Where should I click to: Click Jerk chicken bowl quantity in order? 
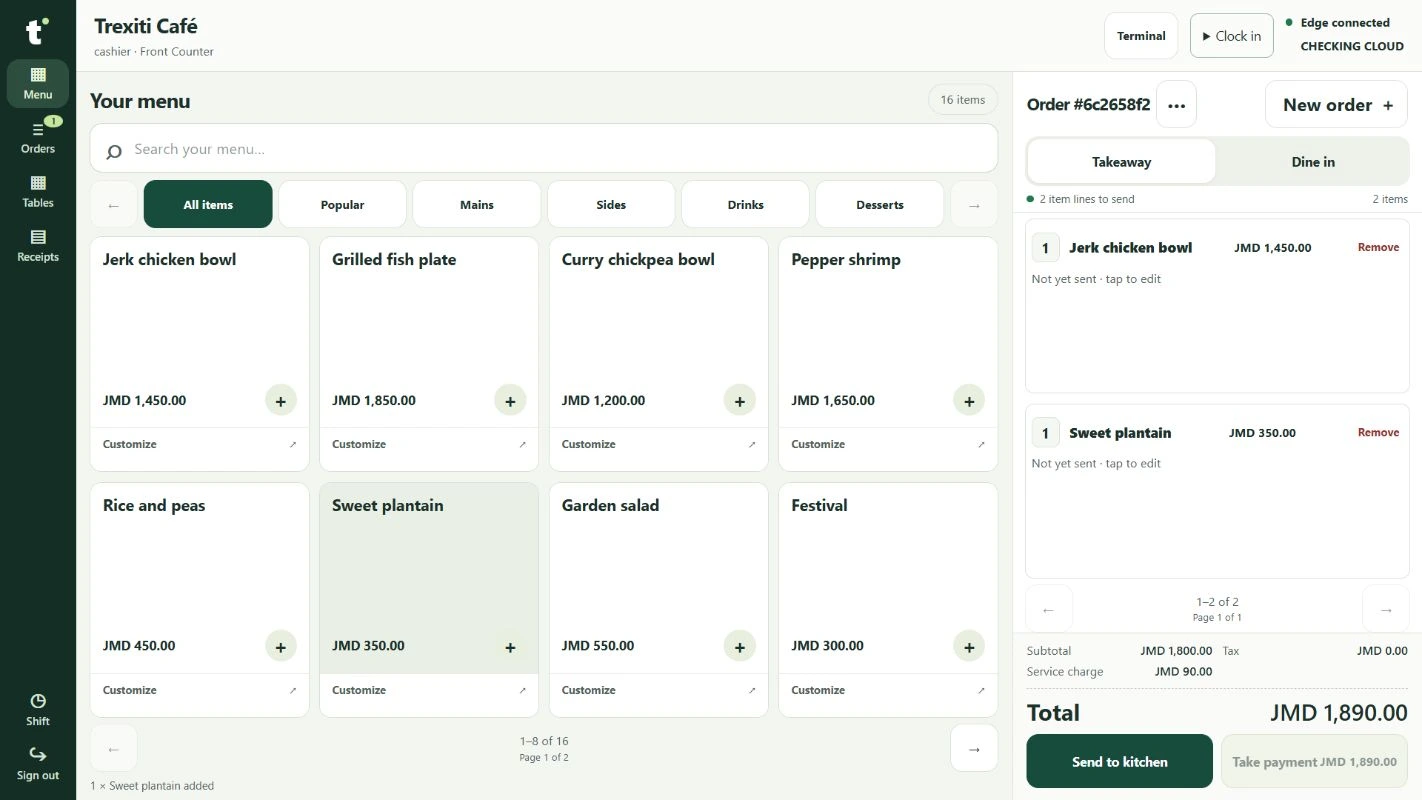pyautogui.click(x=1045, y=248)
